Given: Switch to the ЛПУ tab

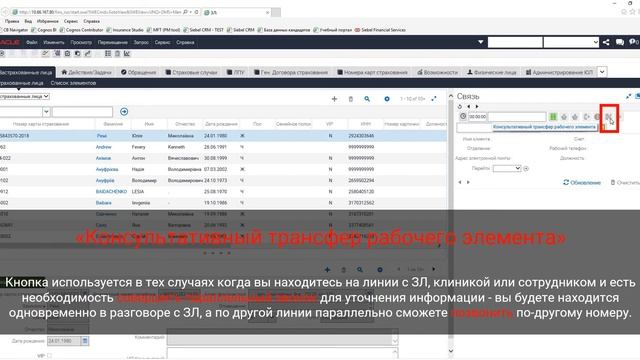Looking at the screenshot, I should [x=236, y=72].
